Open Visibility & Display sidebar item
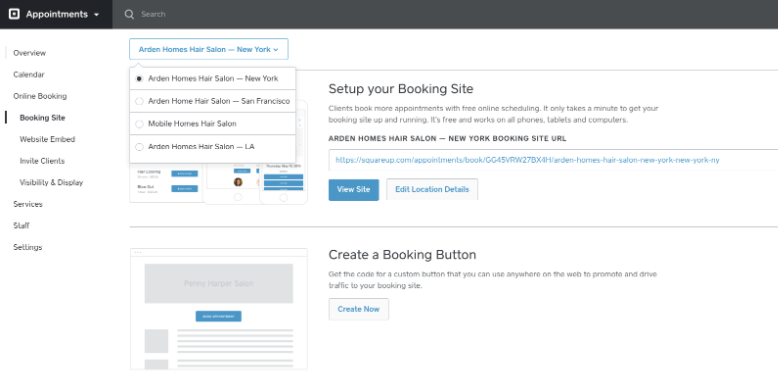This screenshot has width=778, height=380. click(x=51, y=183)
